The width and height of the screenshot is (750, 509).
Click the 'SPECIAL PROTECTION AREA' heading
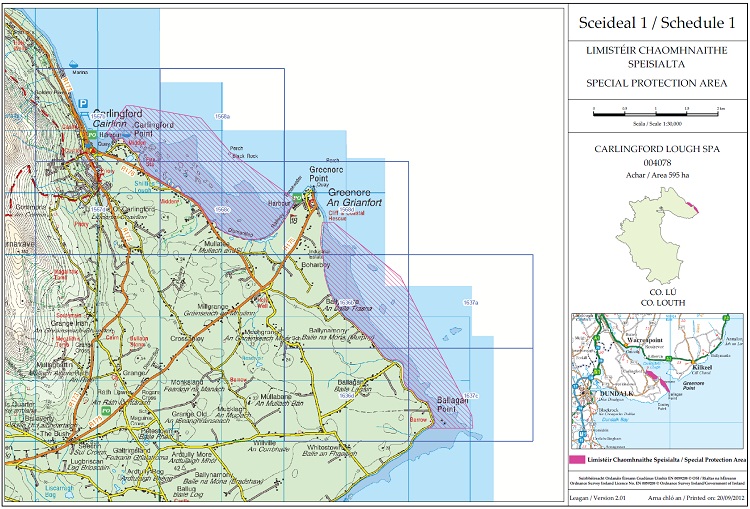click(657, 83)
